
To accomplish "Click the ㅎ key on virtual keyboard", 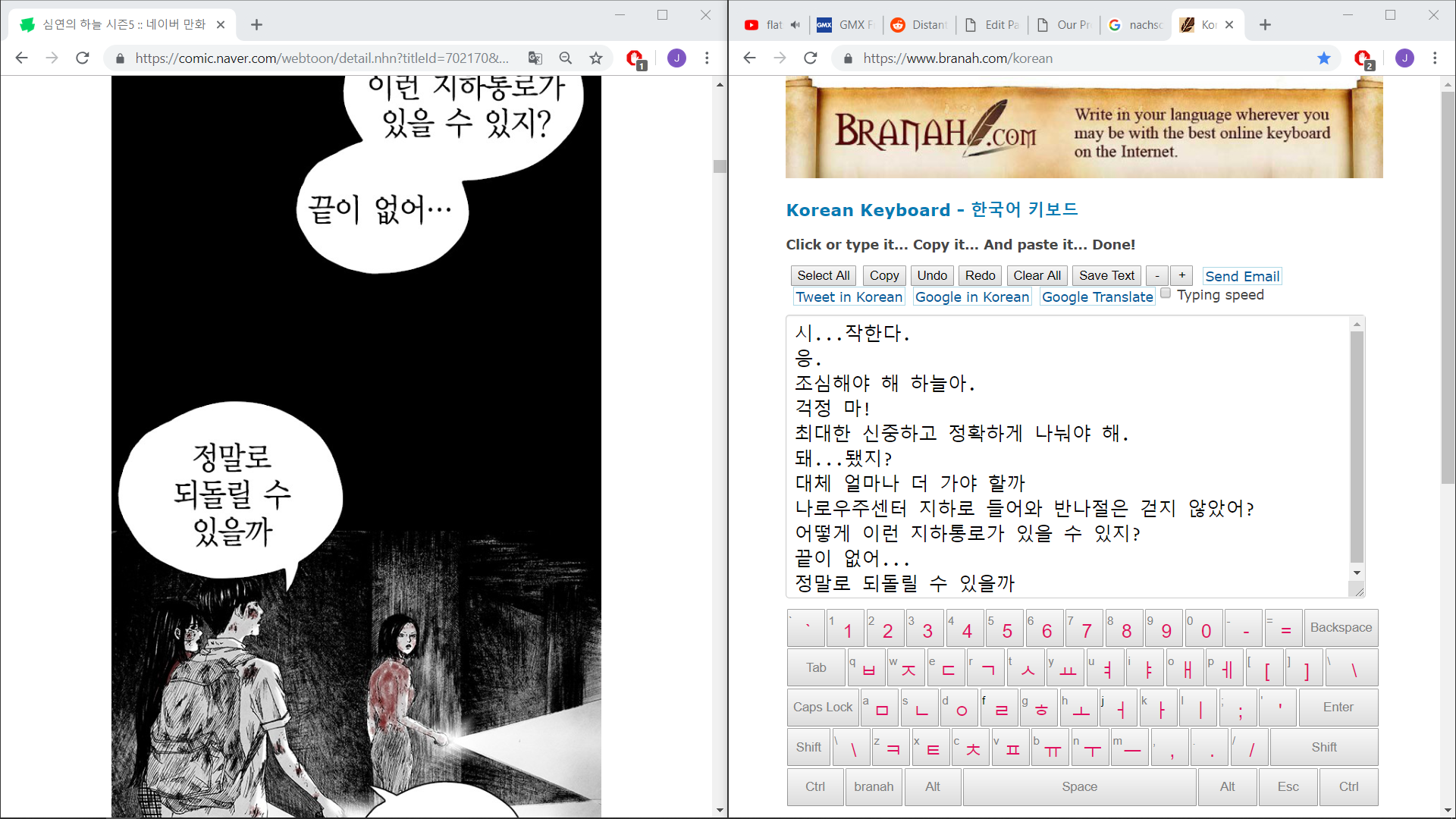I will coord(1038,708).
